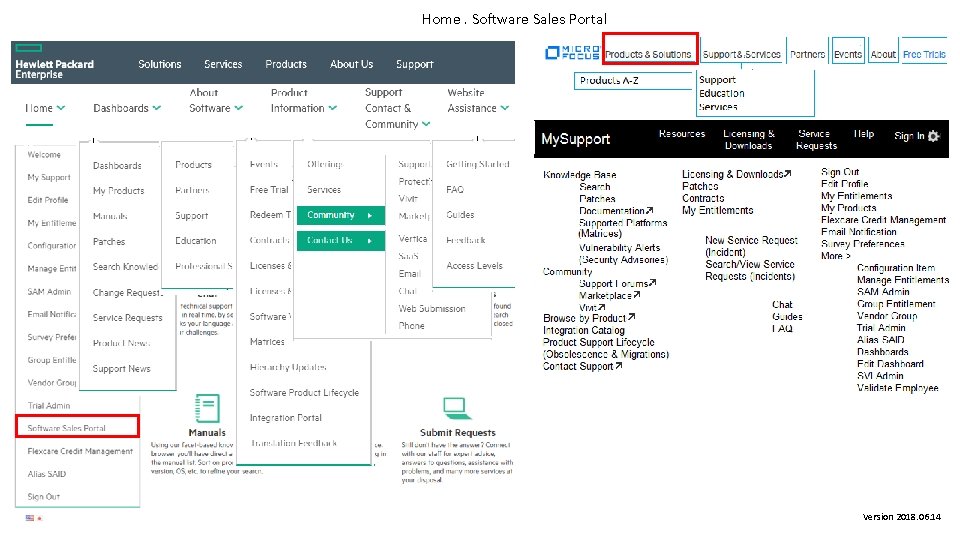Click the arrow on the Community menu item
960x540 pixels.
(370, 216)
